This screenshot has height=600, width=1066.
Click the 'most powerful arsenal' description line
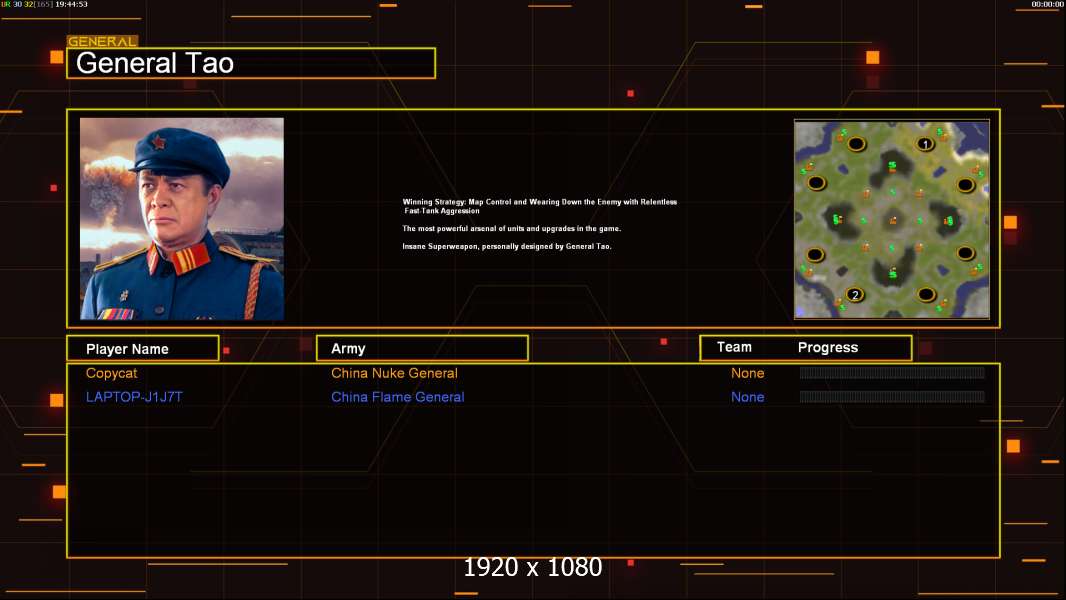[511, 228]
